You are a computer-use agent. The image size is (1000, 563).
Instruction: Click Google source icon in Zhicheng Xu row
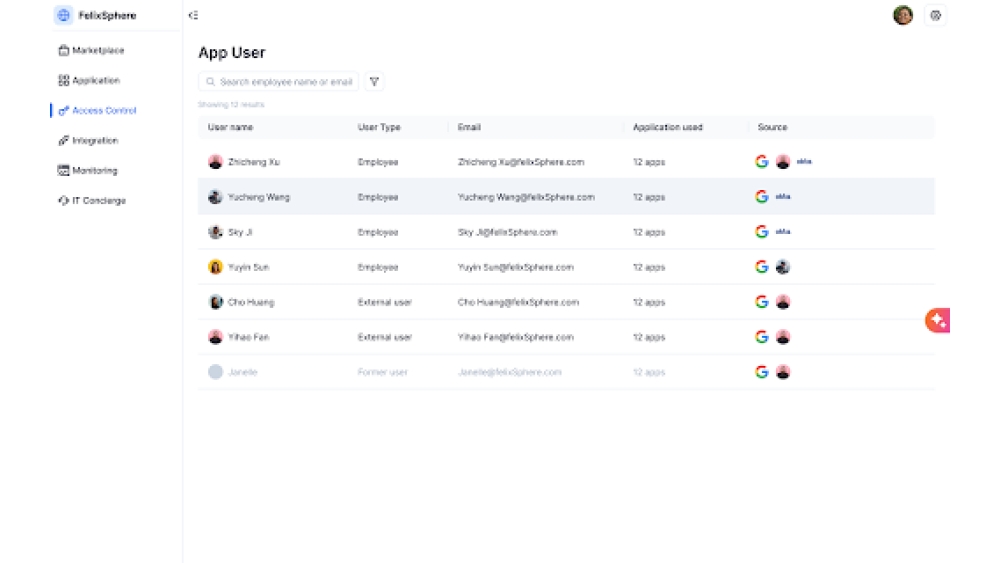tap(761, 162)
